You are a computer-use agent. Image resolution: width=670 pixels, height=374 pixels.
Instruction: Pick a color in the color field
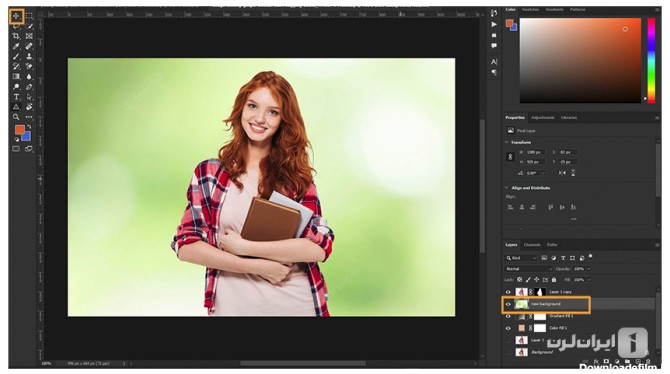pyautogui.click(x=580, y=61)
